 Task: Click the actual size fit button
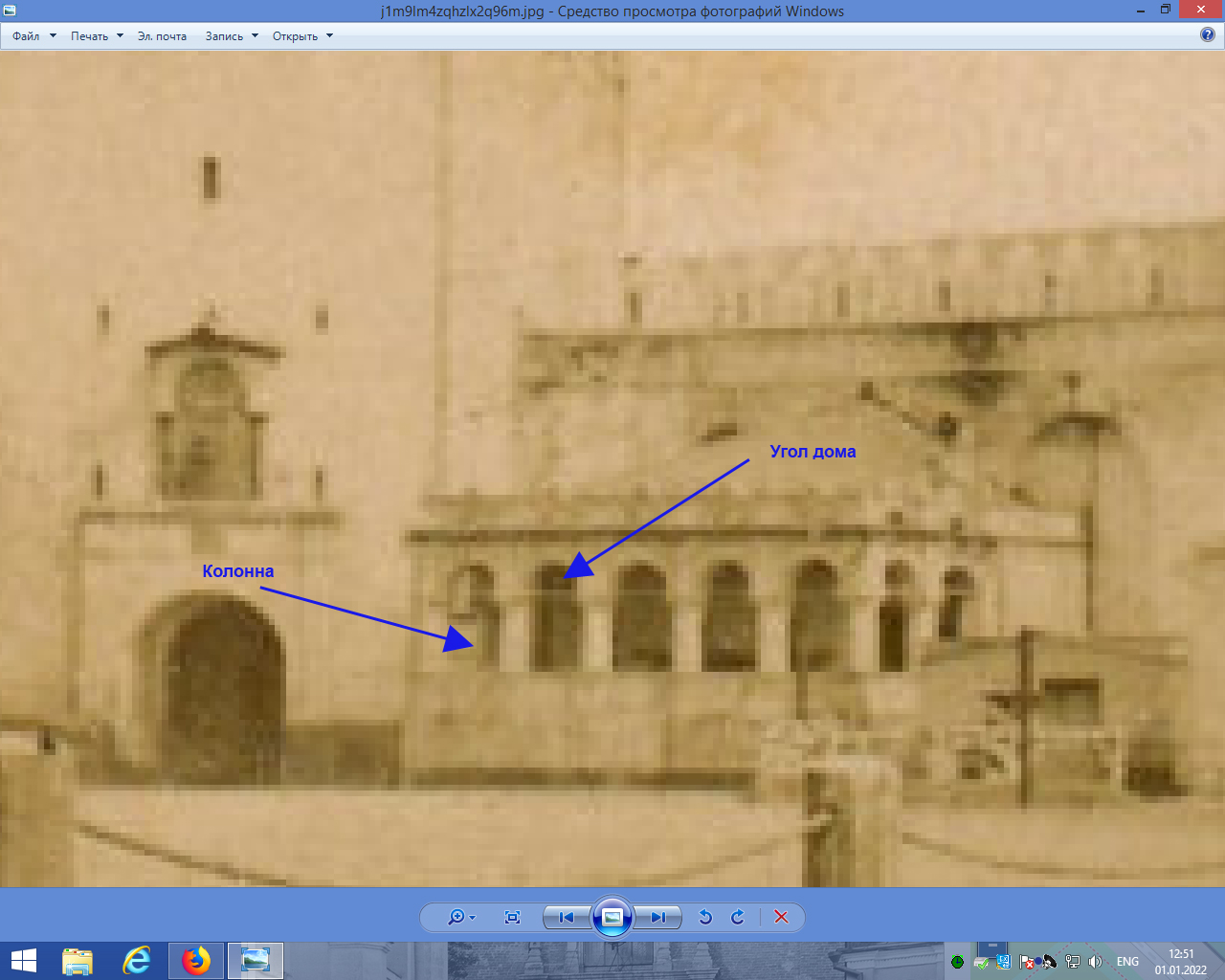click(x=512, y=917)
